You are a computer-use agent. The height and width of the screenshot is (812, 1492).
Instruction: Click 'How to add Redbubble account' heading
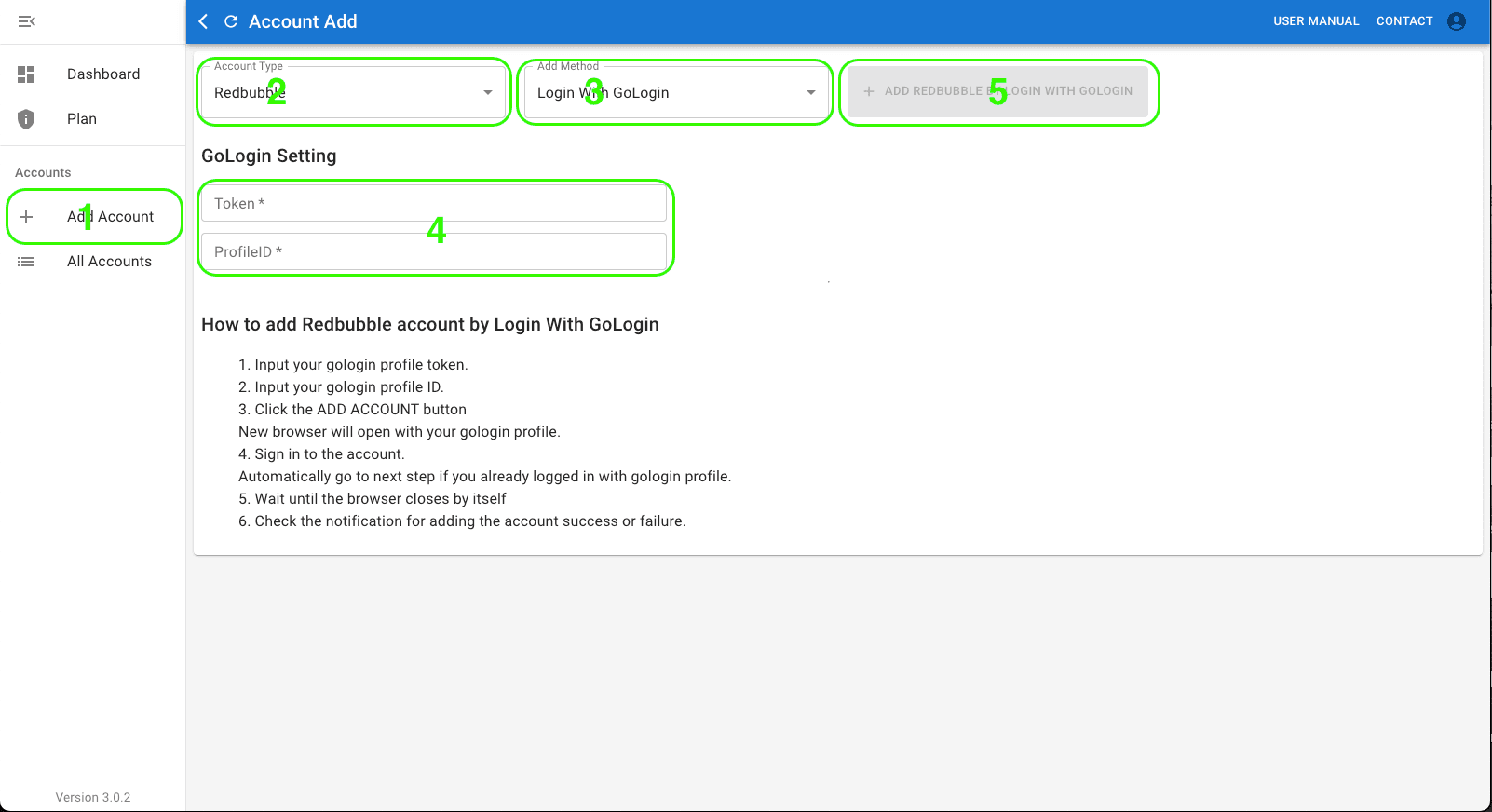click(x=430, y=325)
